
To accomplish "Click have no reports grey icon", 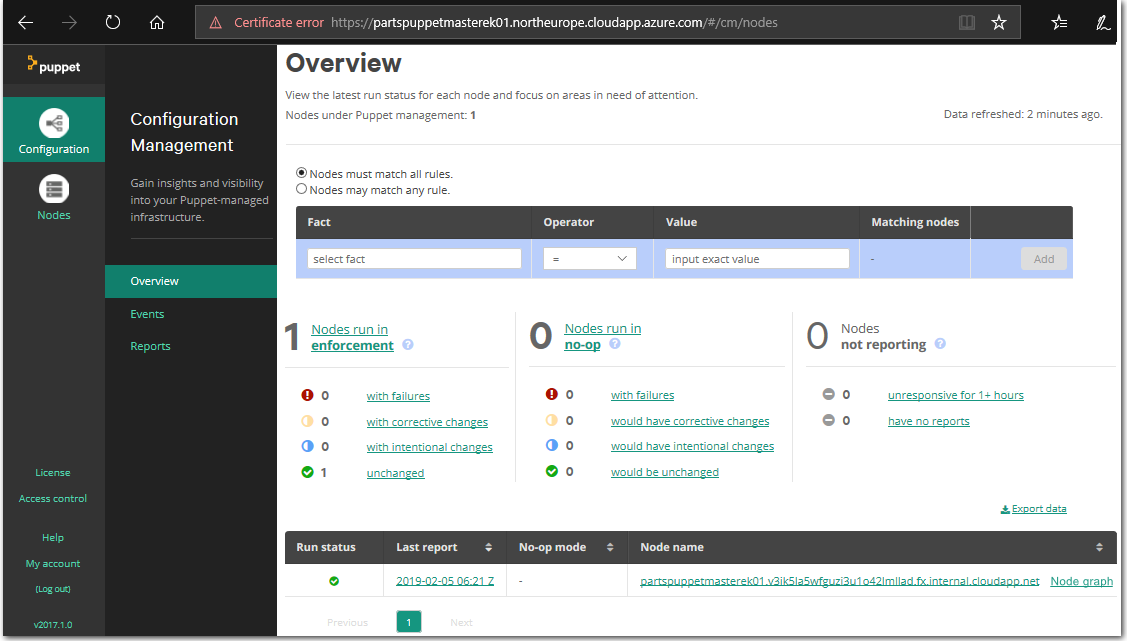I will point(829,420).
